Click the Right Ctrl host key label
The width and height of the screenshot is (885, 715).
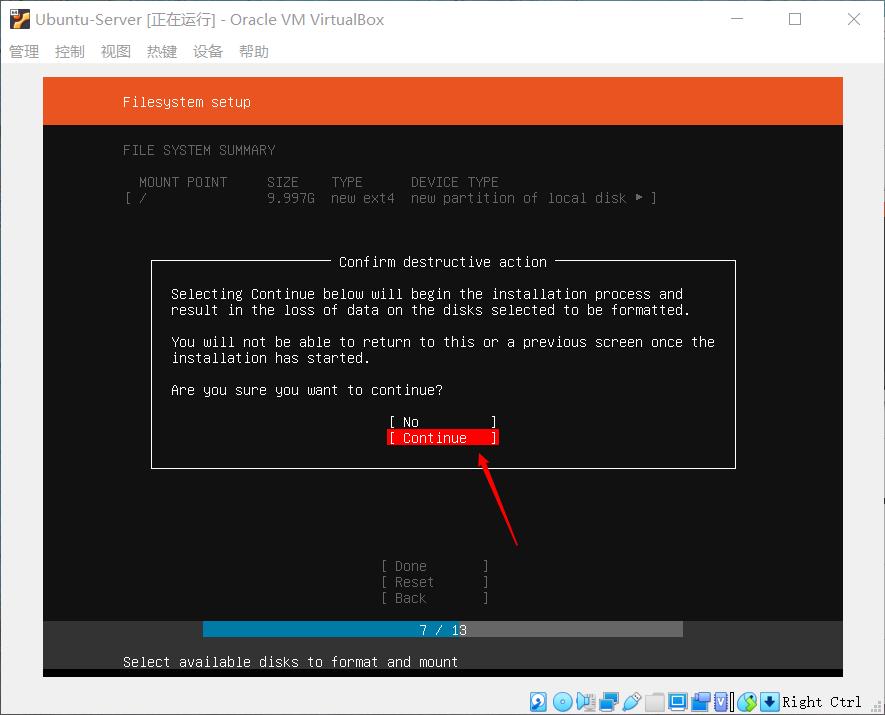click(821, 702)
